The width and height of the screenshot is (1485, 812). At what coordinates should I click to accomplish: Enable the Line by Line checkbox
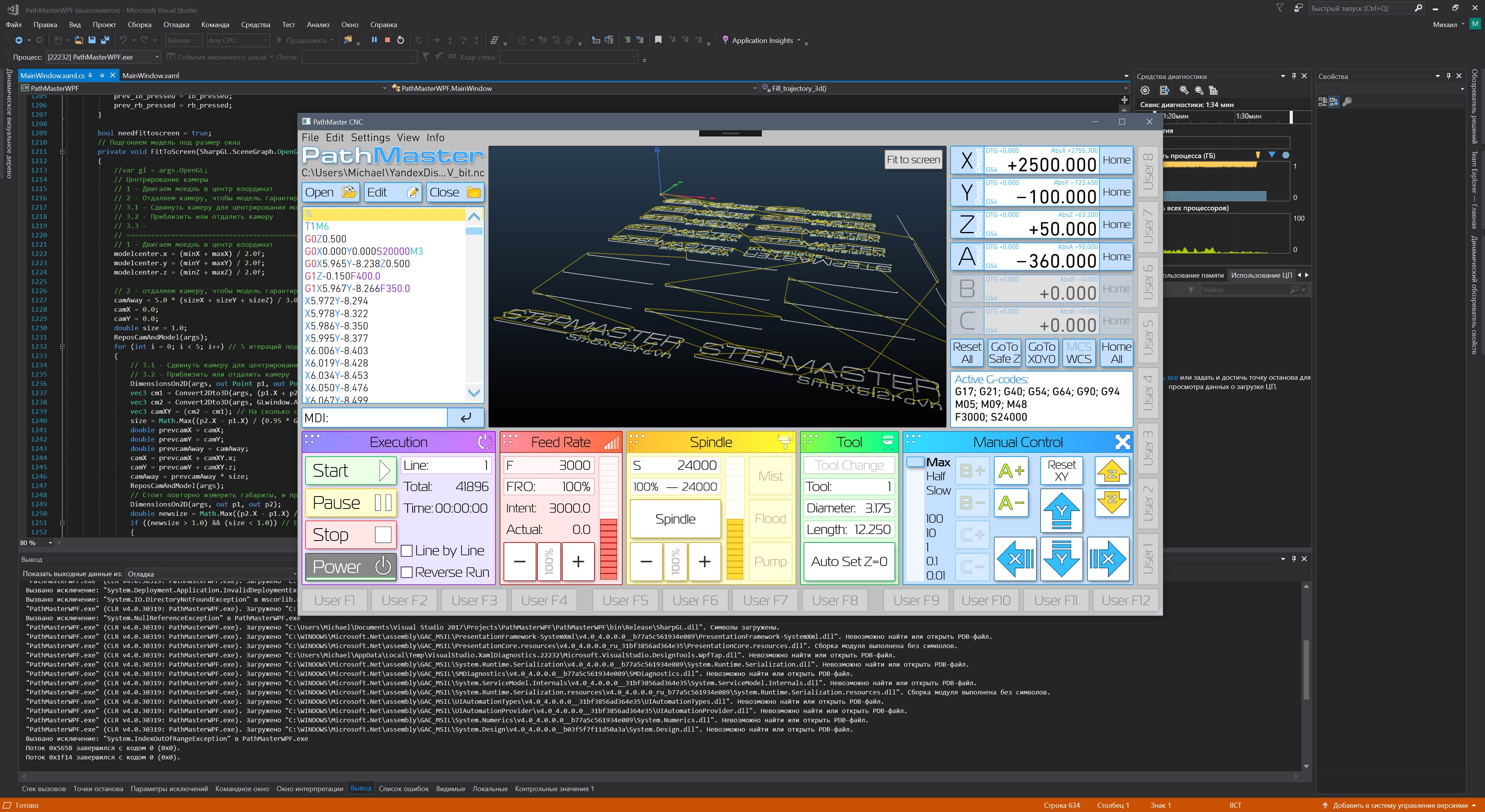[x=406, y=551]
